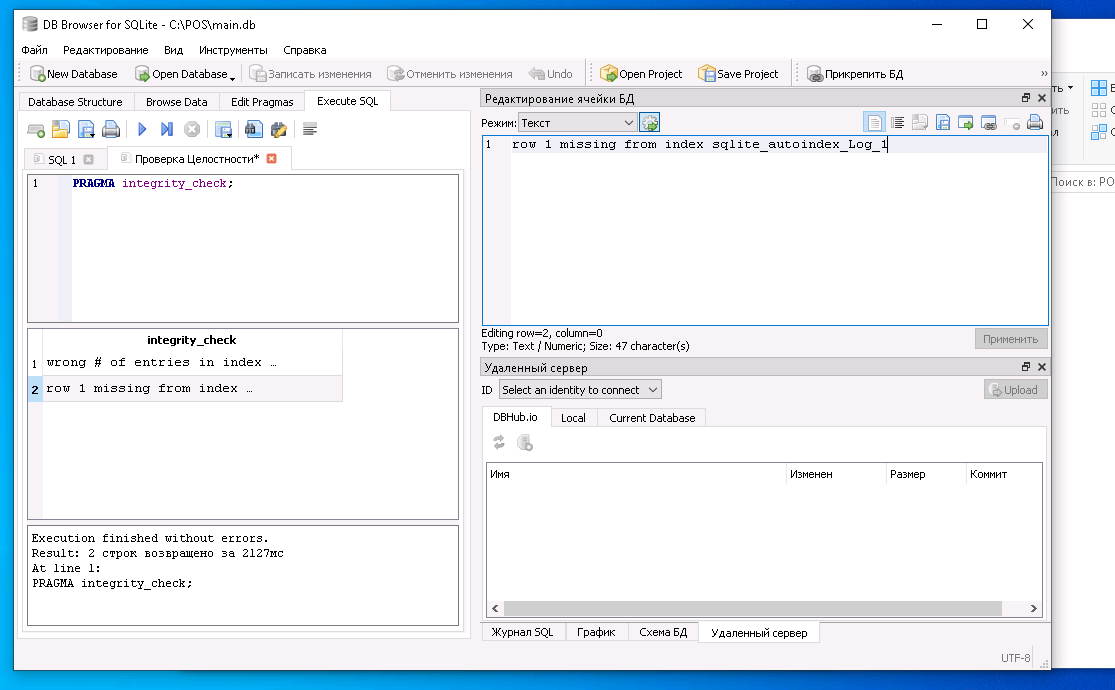Screen dimensions: 1115x690
Task: Open the Open Database dropdown arrow
Action: [x=232, y=77]
